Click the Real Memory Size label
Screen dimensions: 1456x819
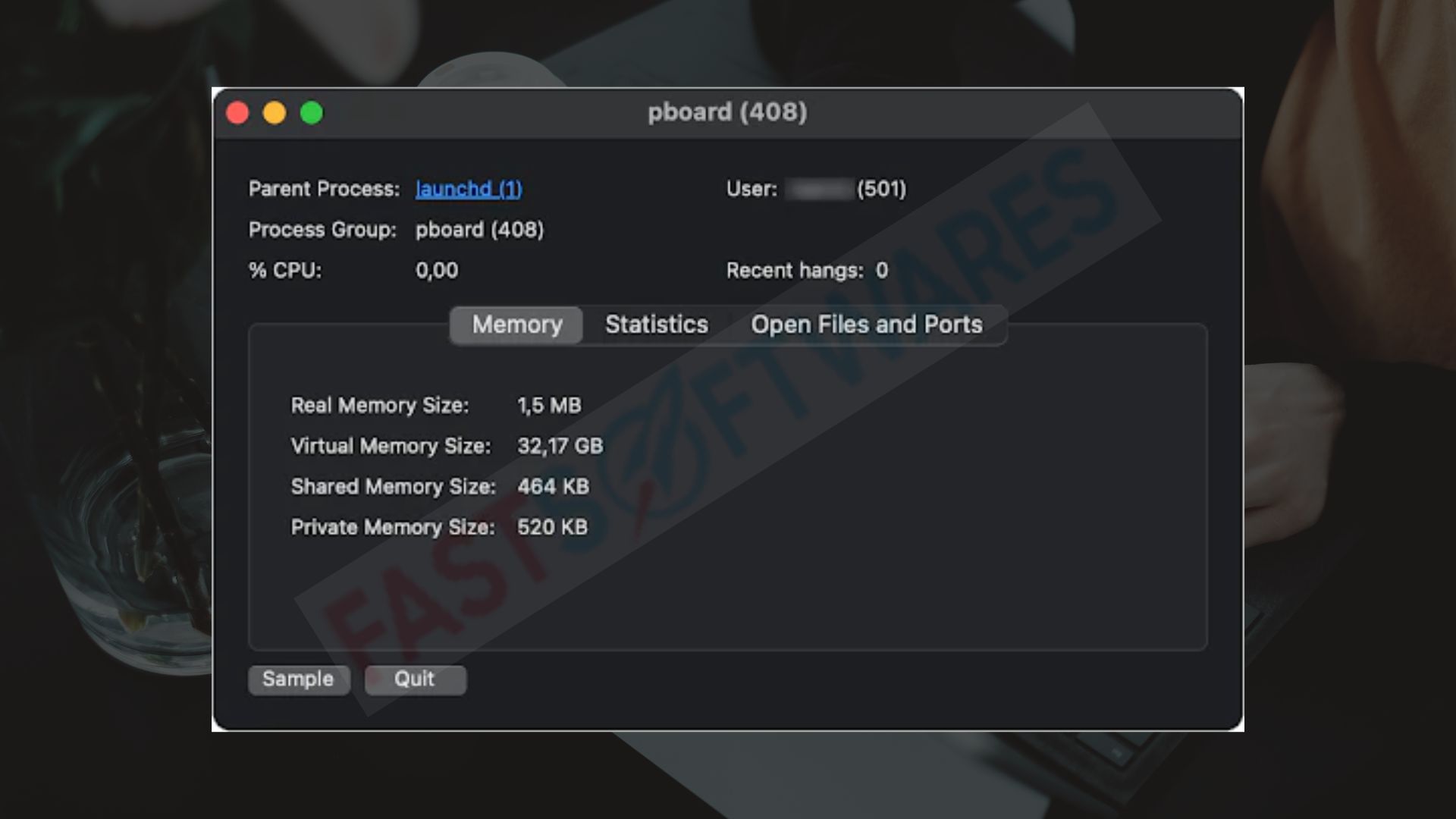tap(380, 406)
